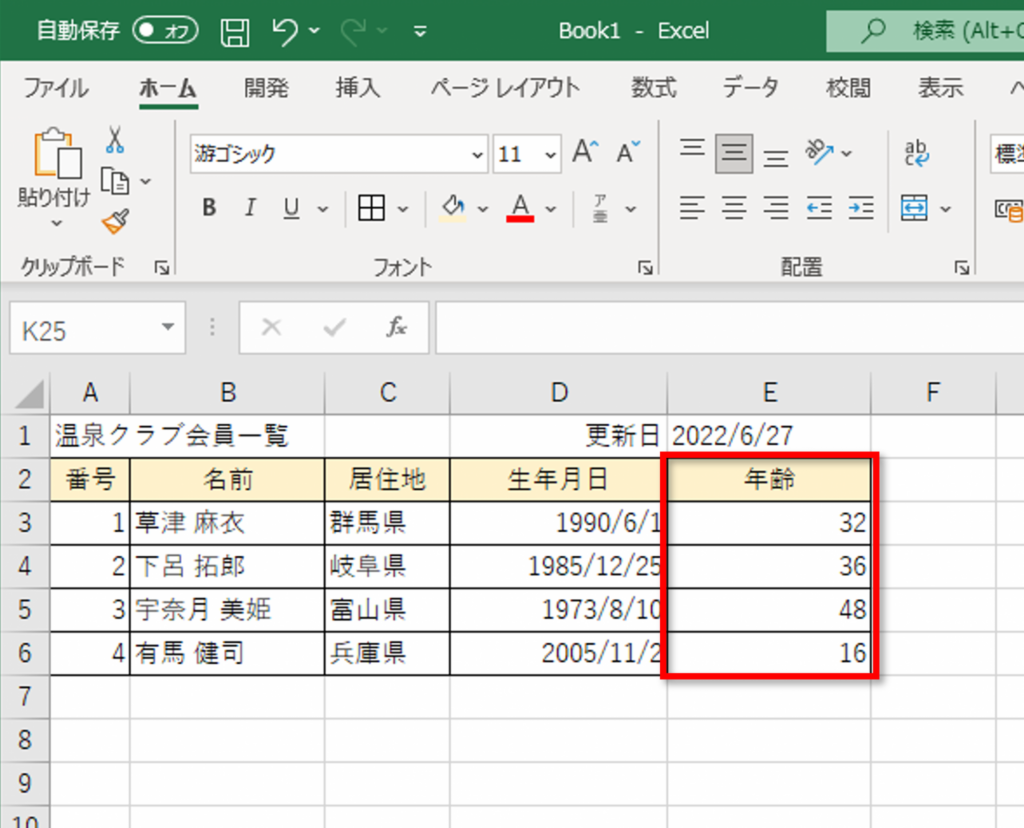Apply red font color with A icon
The height and width of the screenshot is (828, 1024).
(520, 208)
